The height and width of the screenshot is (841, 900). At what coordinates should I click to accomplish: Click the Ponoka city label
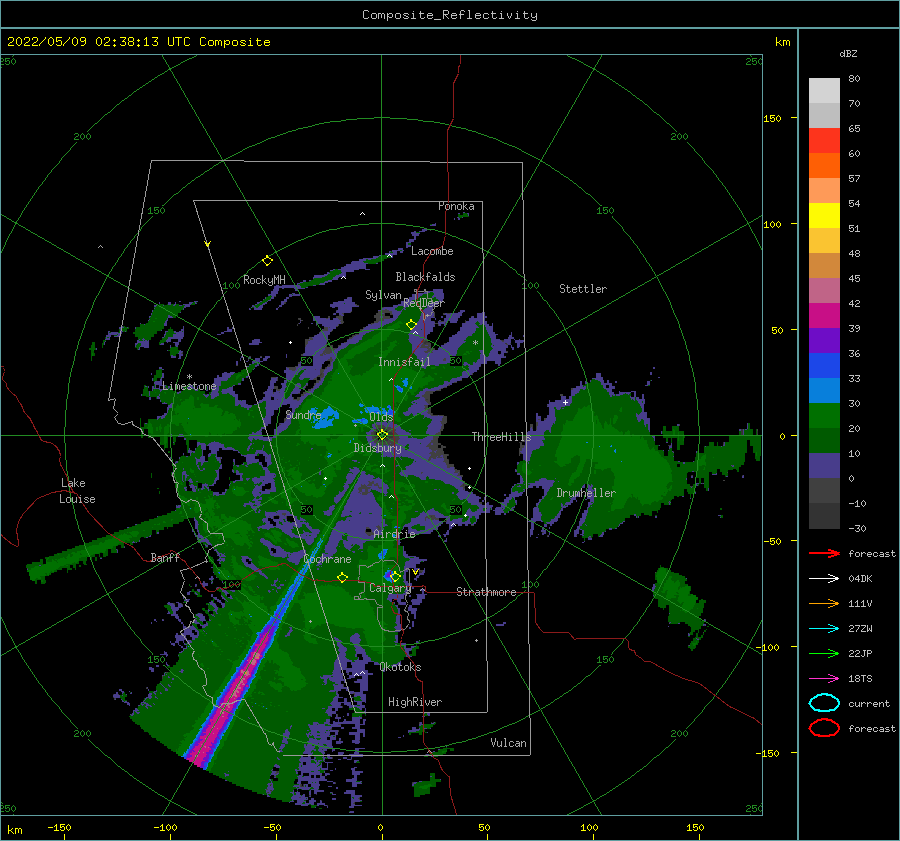tap(456, 206)
